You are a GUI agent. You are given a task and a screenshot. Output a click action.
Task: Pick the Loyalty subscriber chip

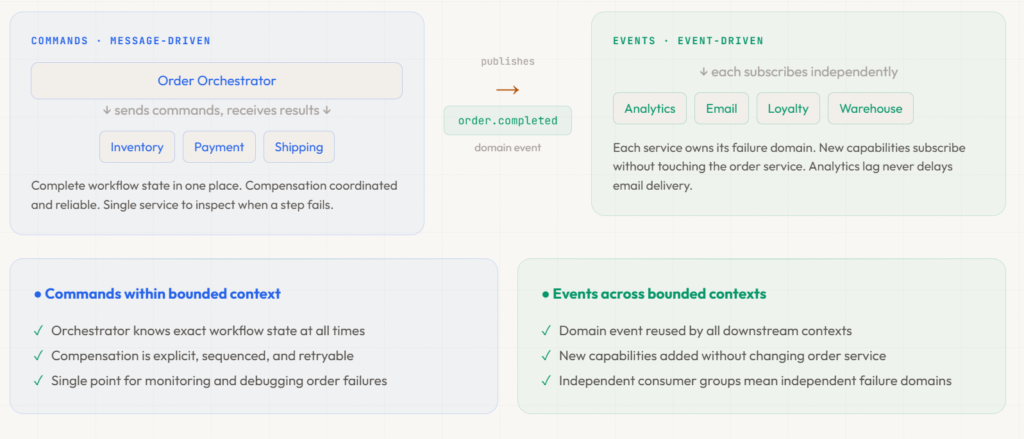(x=788, y=109)
